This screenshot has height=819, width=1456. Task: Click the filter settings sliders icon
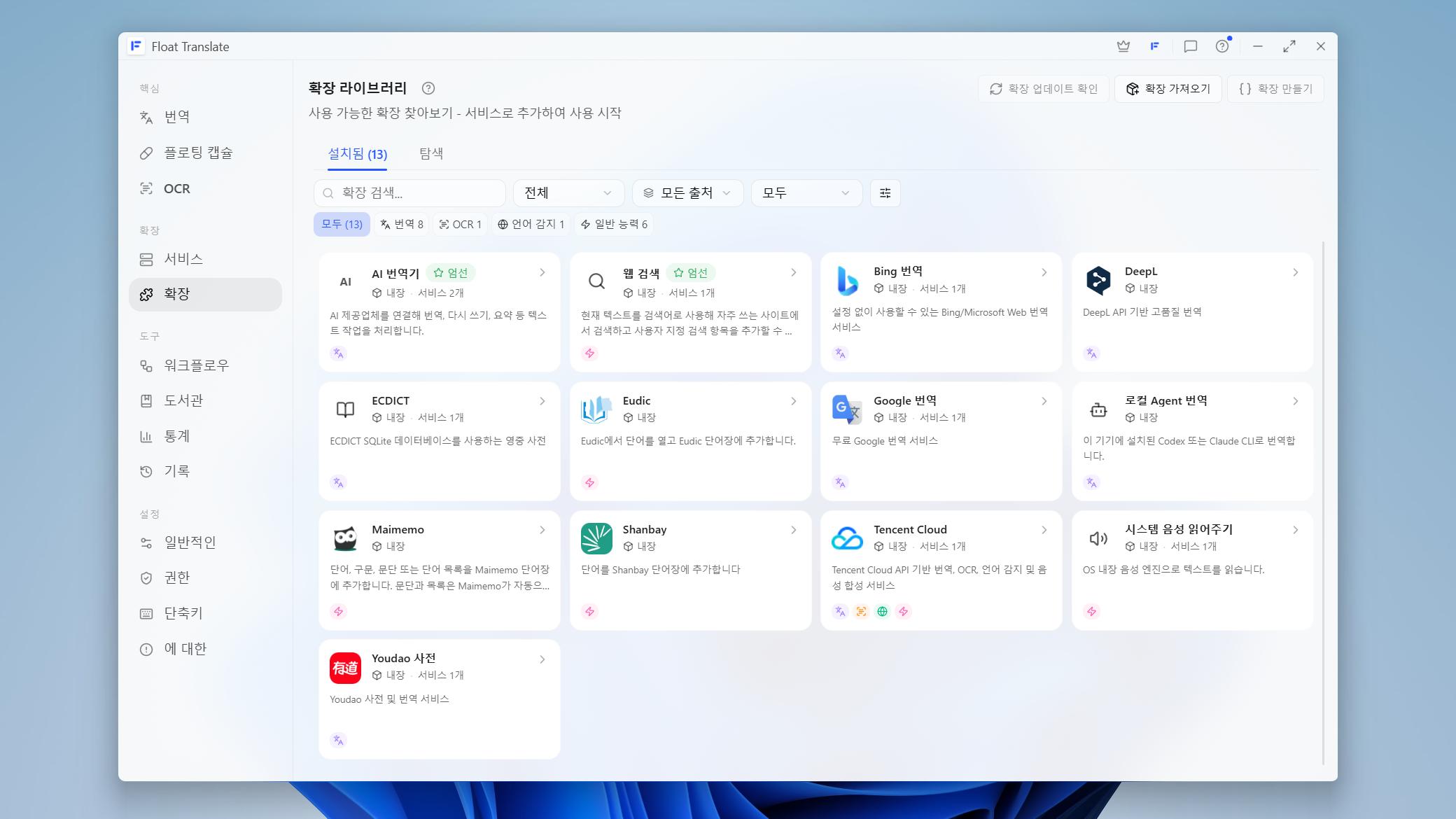coord(885,193)
